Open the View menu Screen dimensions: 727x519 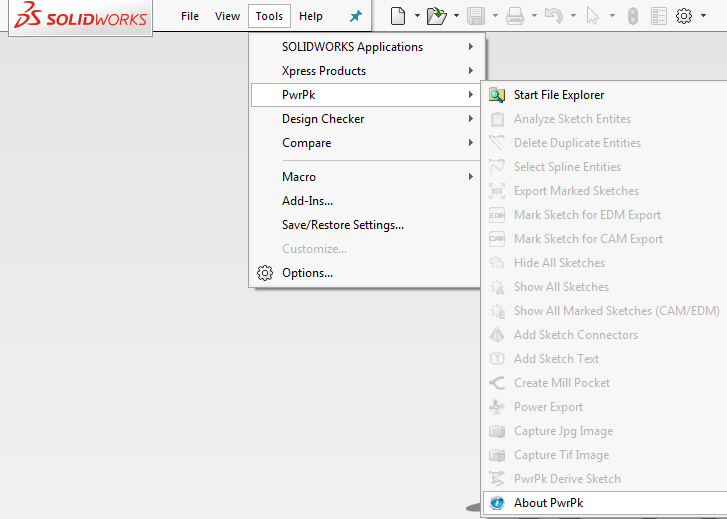[x=227, y=16]
